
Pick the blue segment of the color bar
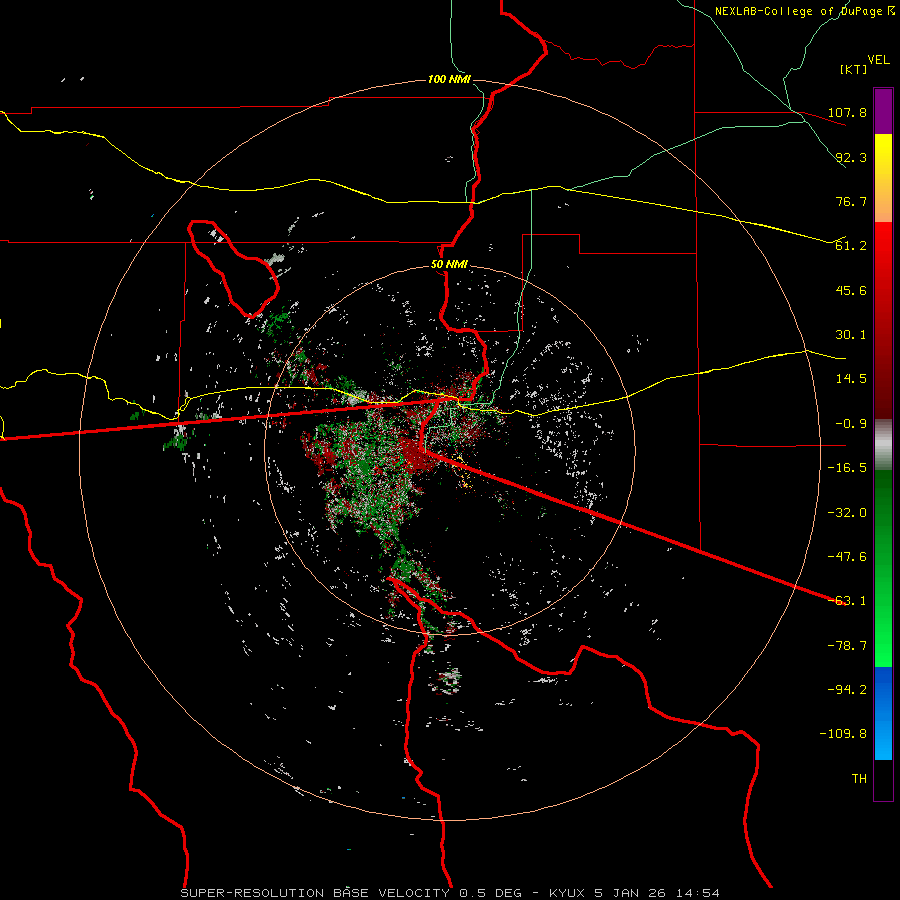[883, 713]
